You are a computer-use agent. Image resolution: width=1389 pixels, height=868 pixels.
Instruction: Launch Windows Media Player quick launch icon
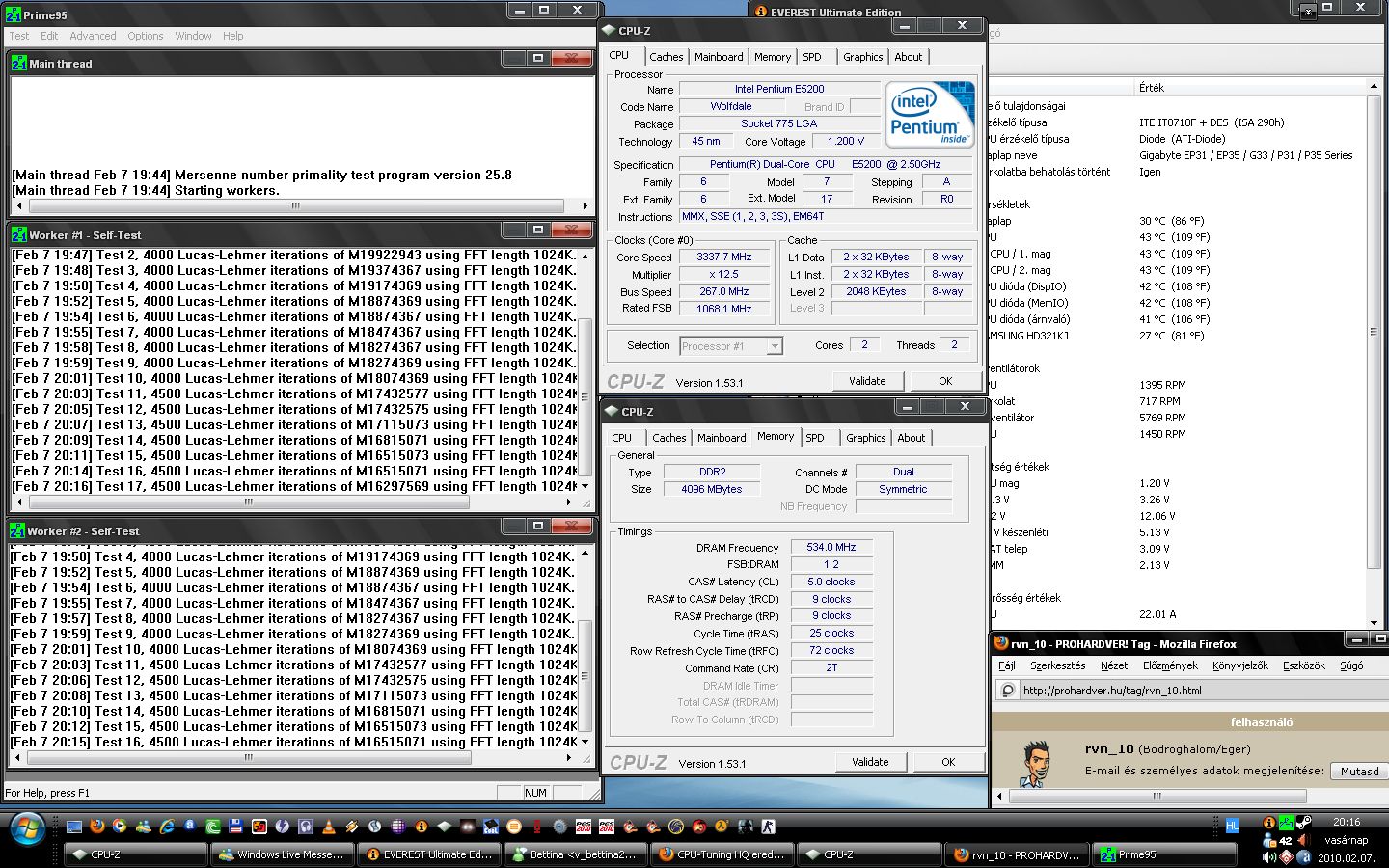tap(120, 827)
